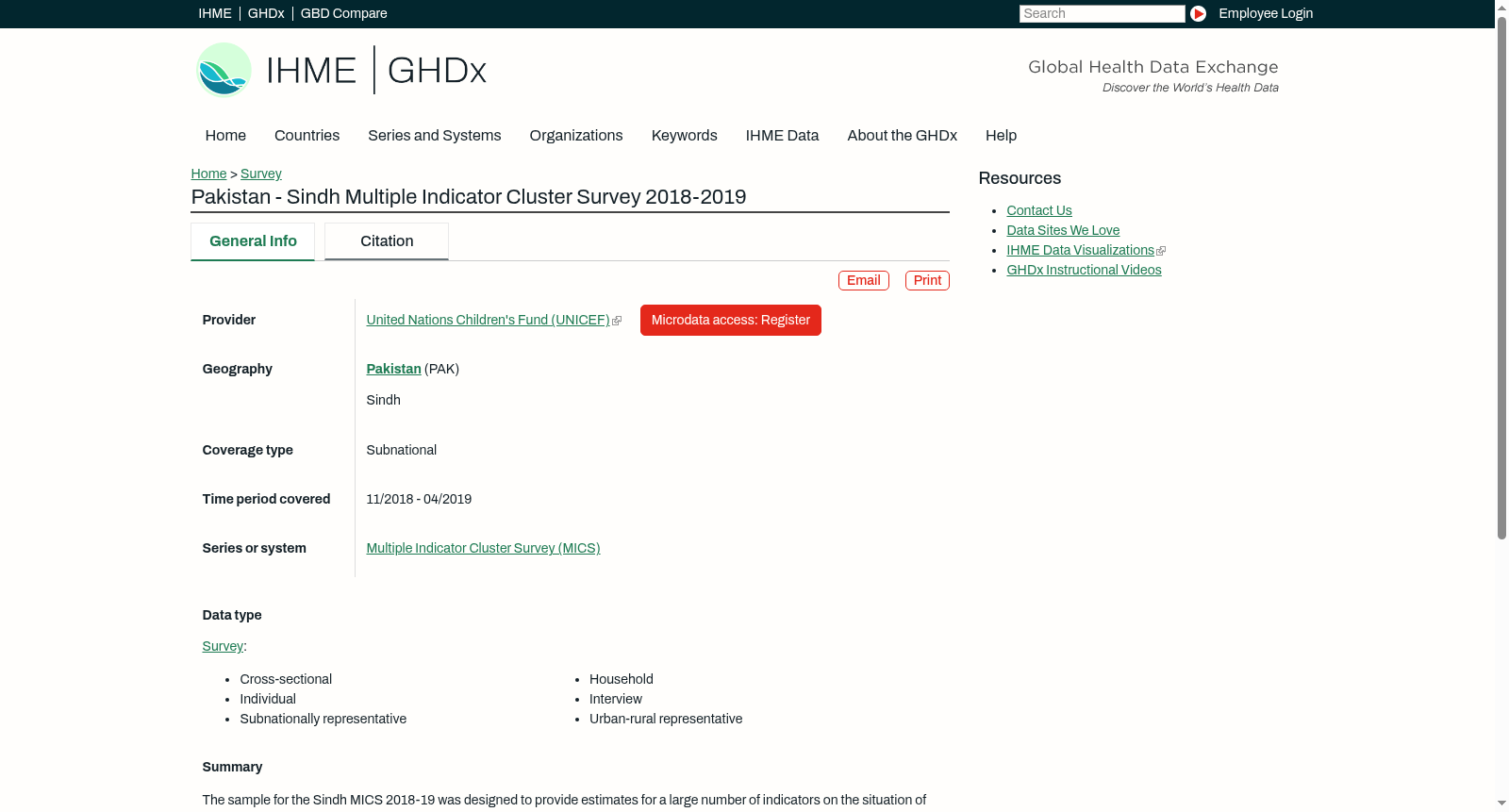The image size is (1509, 812).
Task: Open the Employee Login link
Action: (1266, 13)
